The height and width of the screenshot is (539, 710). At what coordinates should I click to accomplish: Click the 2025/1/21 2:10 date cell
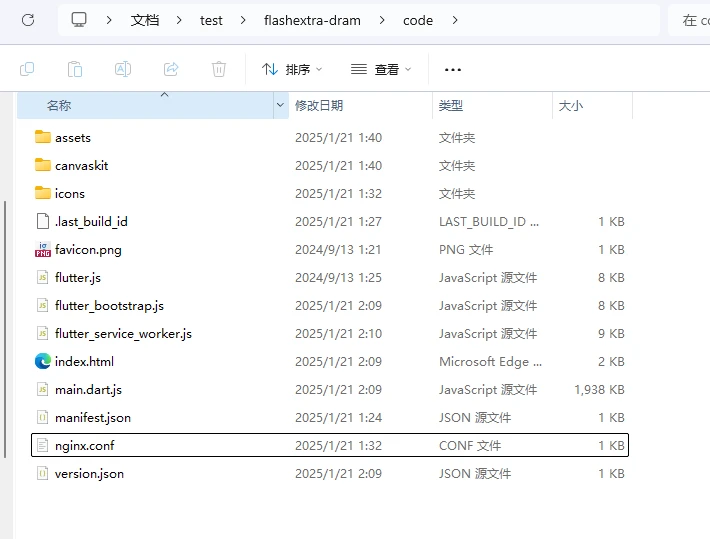(x=338, y=334)
